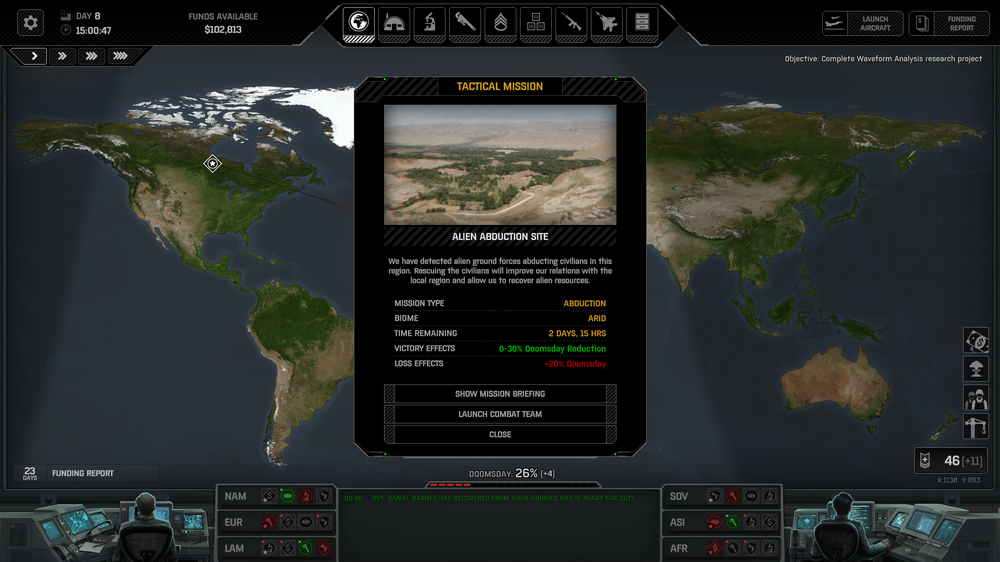
Task: Select the base marker on North America
Action: 212,164
